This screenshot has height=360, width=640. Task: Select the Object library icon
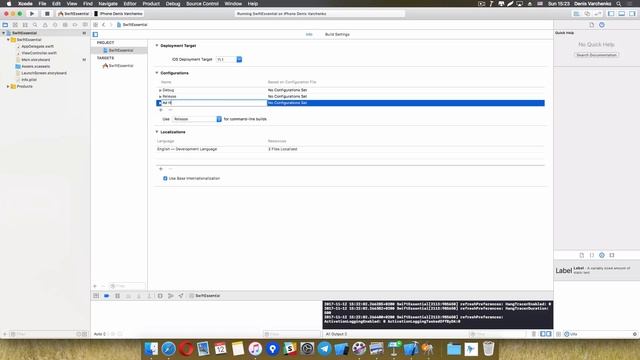[602, 255]
